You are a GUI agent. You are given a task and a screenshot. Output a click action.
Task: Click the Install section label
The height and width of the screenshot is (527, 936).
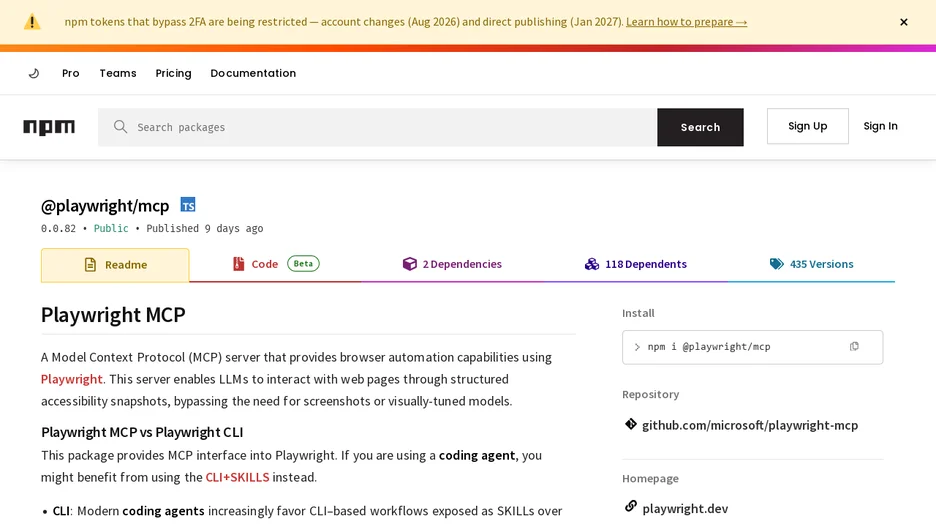pyautogui.click(x=638, y=313)
